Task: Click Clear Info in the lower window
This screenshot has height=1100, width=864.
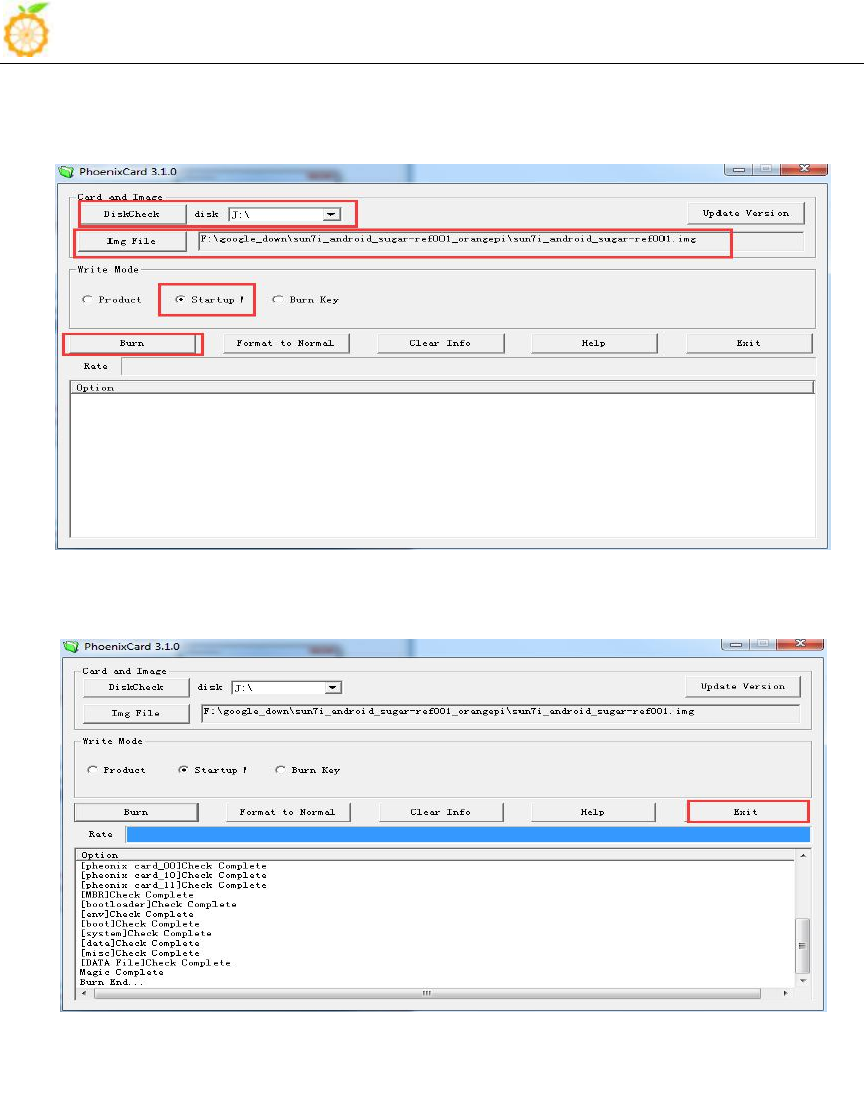Action: [440, 812]
